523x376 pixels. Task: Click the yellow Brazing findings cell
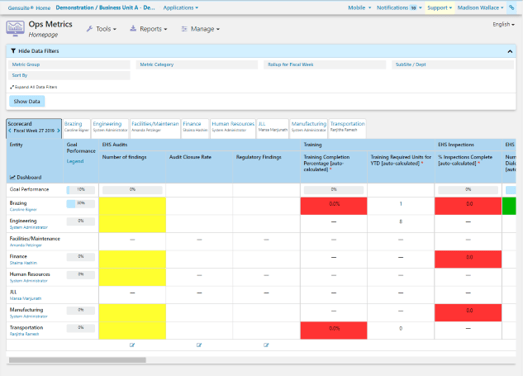[132, 206]
